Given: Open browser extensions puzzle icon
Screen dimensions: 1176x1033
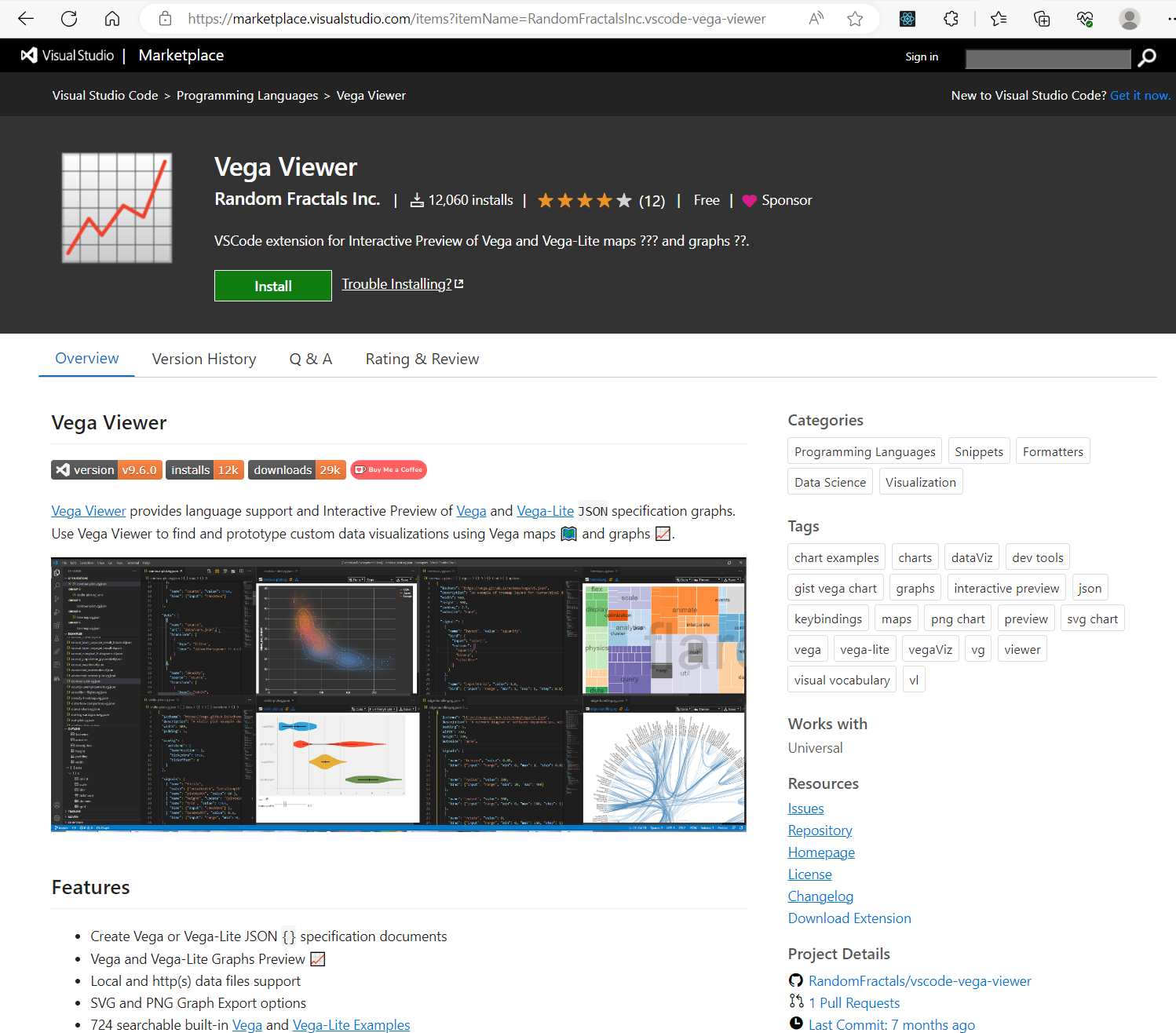Looking at the screenshot, I should tap(951, 19).
